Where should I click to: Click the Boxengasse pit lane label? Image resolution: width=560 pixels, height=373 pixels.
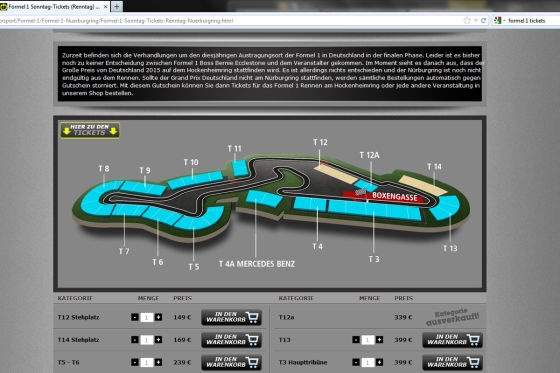tap(395, 197)
